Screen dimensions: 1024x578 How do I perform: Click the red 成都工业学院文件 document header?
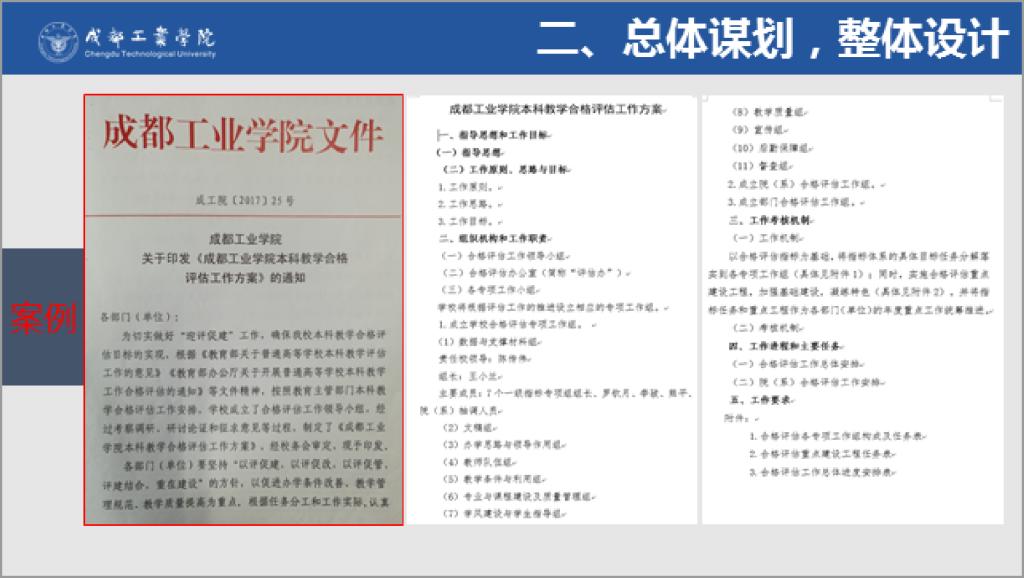pyautogui.click(x=243, y=136)
